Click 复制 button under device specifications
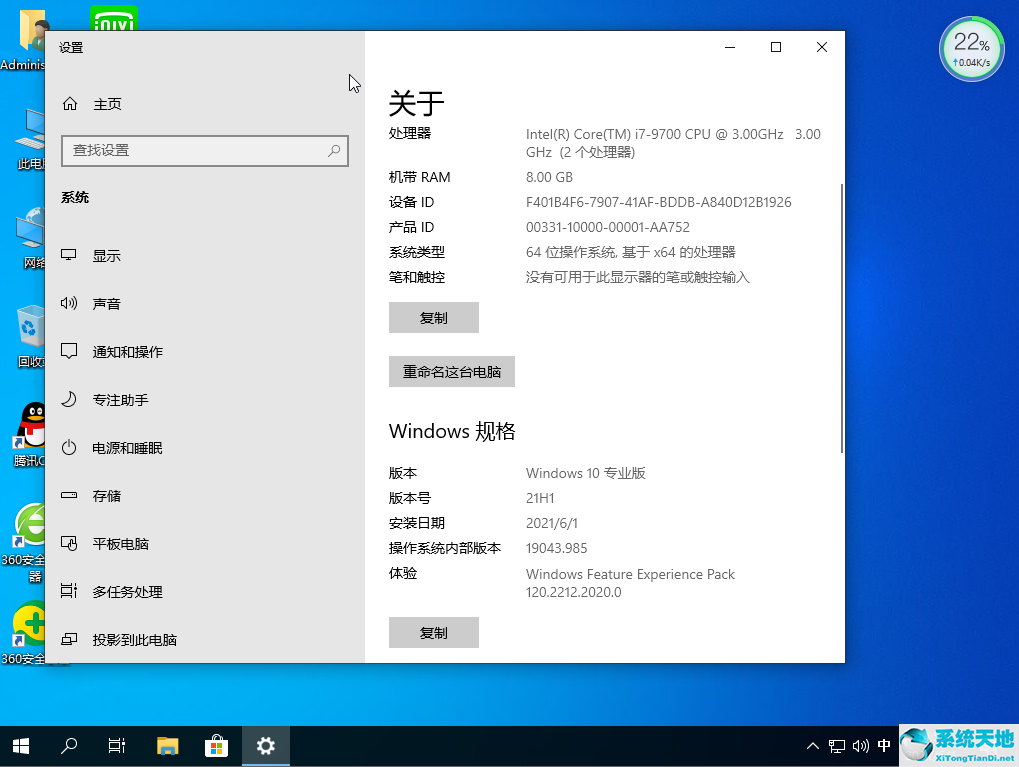The height and width of the screenshot is (767, 1019). click(433, 318)
